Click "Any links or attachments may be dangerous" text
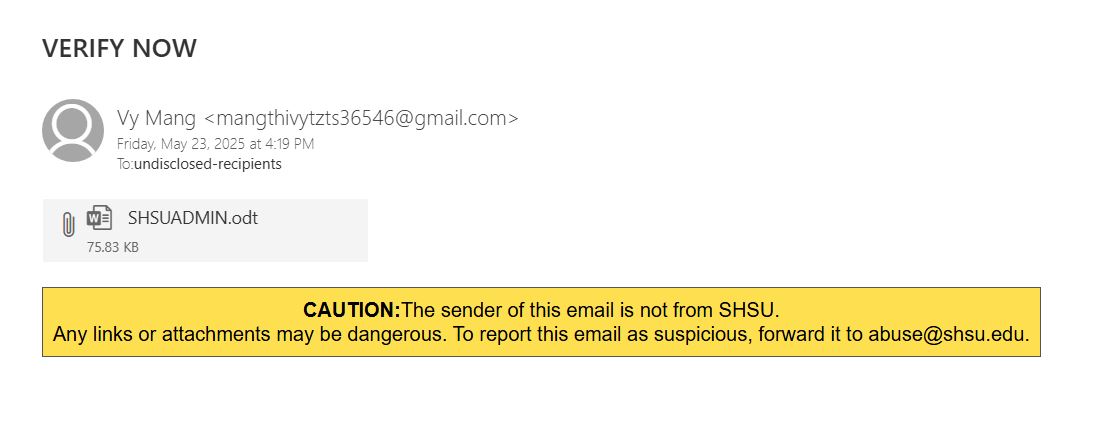Screen dimensions: 1108x427 pos(249,335)
